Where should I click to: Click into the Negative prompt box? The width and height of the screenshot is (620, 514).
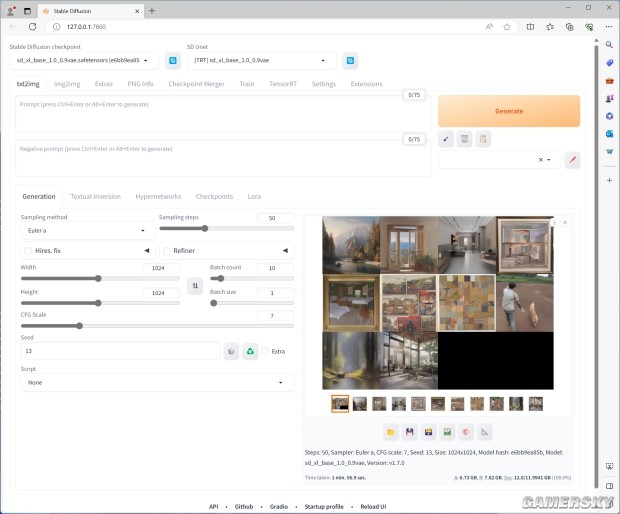[223, 158]
